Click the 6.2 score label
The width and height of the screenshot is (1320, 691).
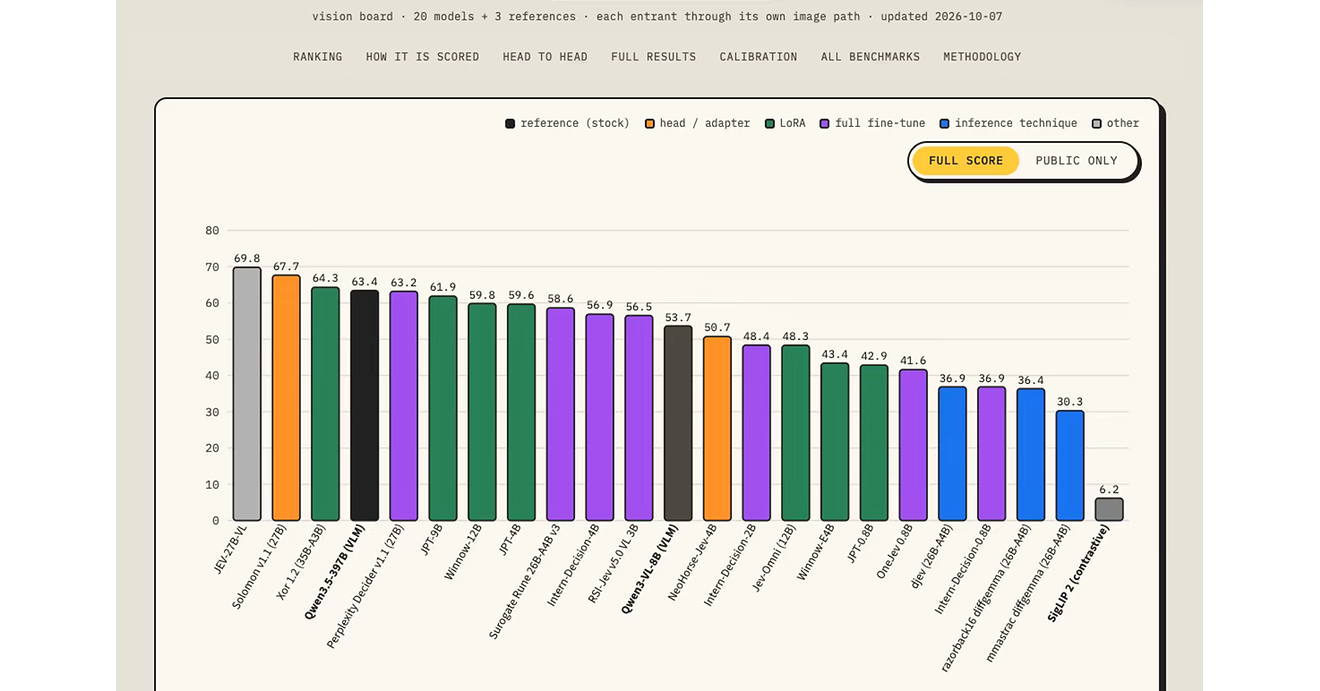(x=1109, y=489)
